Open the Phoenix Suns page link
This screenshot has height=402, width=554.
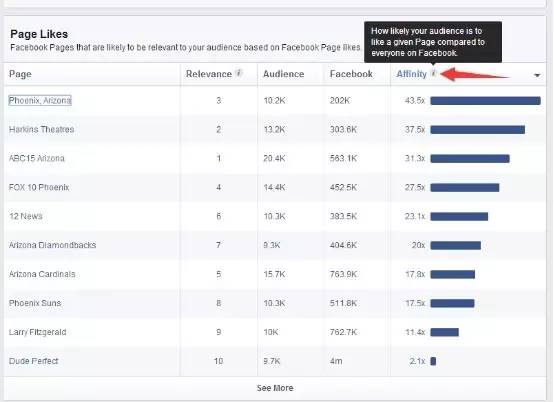point(35,303)
